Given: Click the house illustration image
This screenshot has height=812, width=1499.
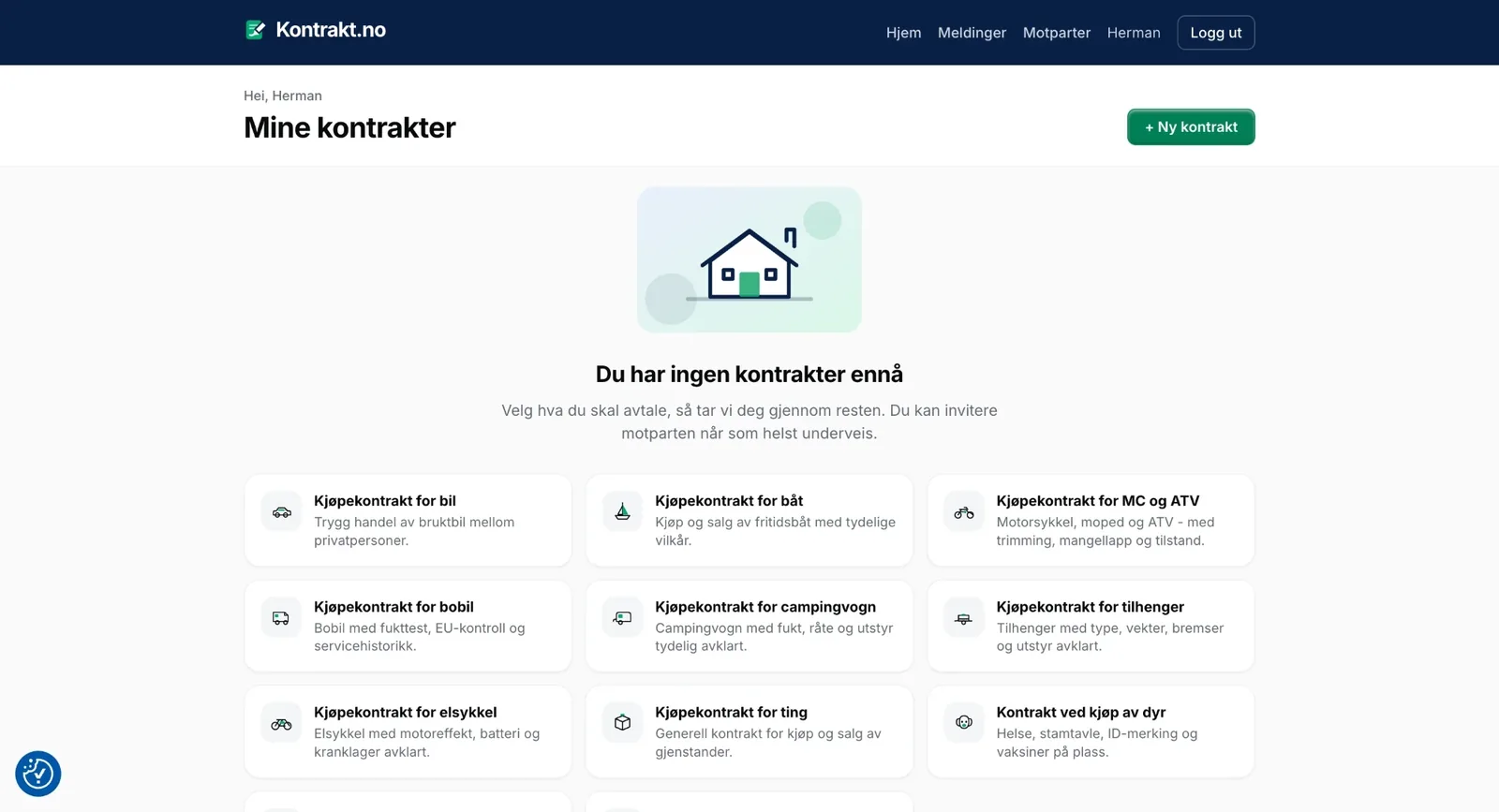Looking at the screenshot, I should click(749, 259).
